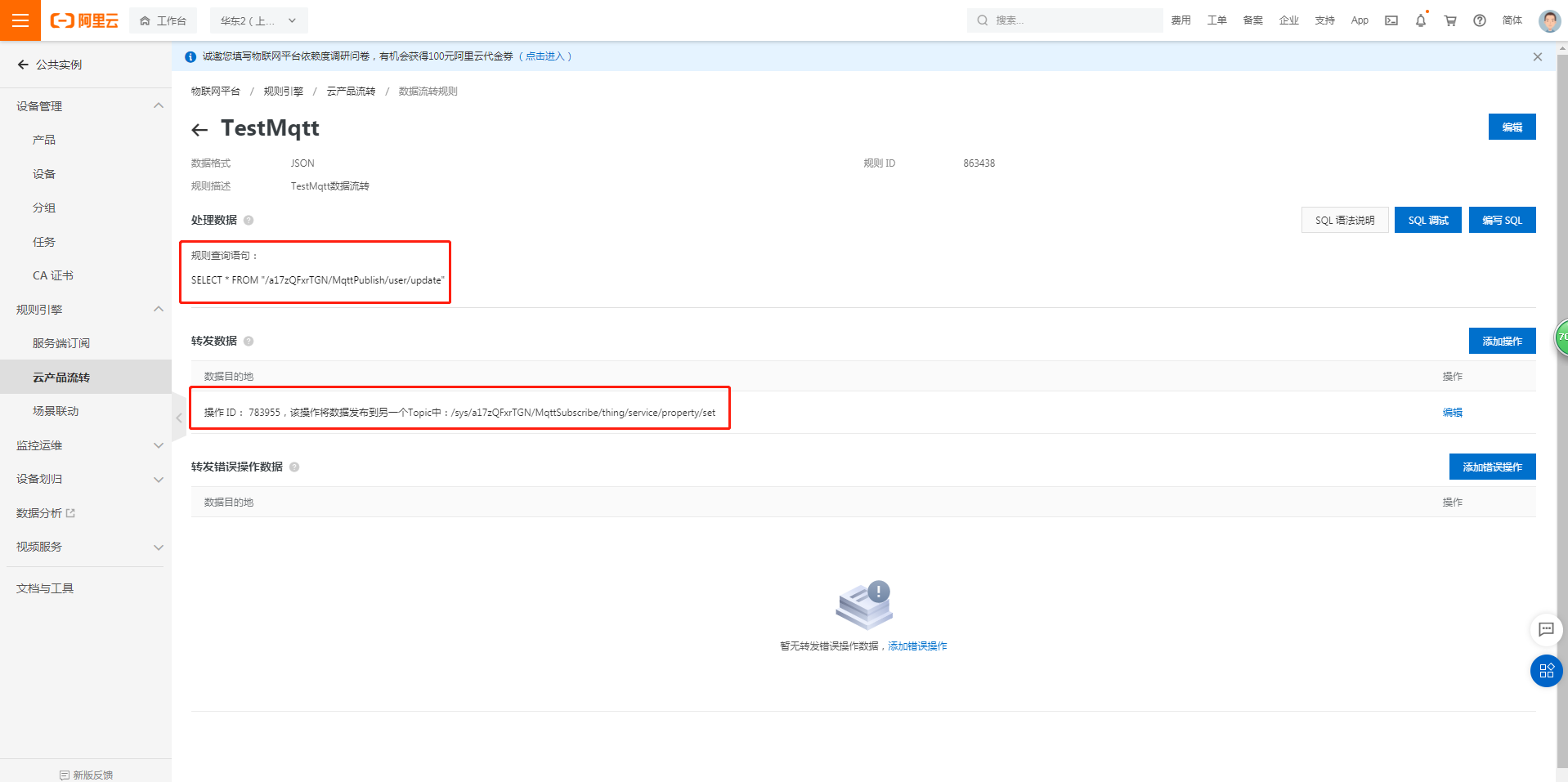Edit the forwarding operation 783955

[1453, 413]
